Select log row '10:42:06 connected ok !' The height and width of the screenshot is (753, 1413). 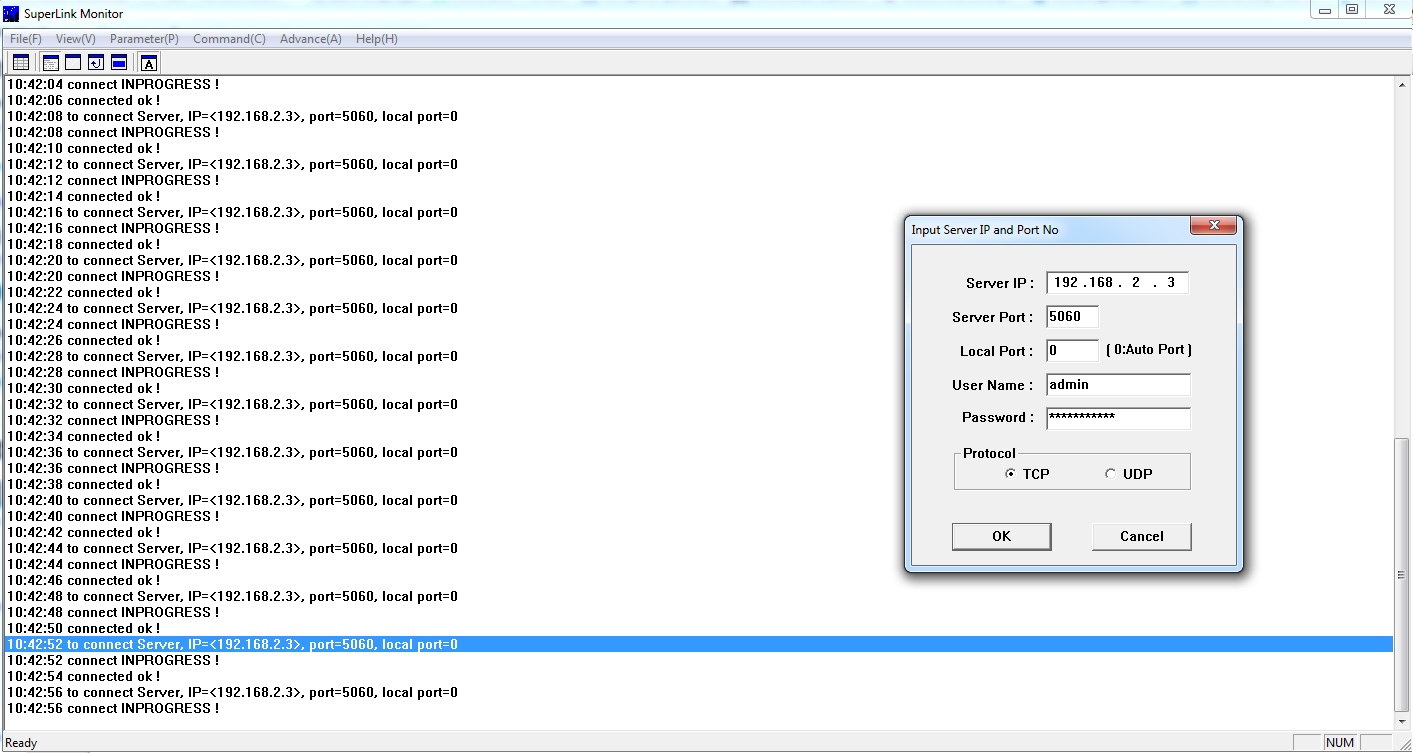click(x=699, y=101)
